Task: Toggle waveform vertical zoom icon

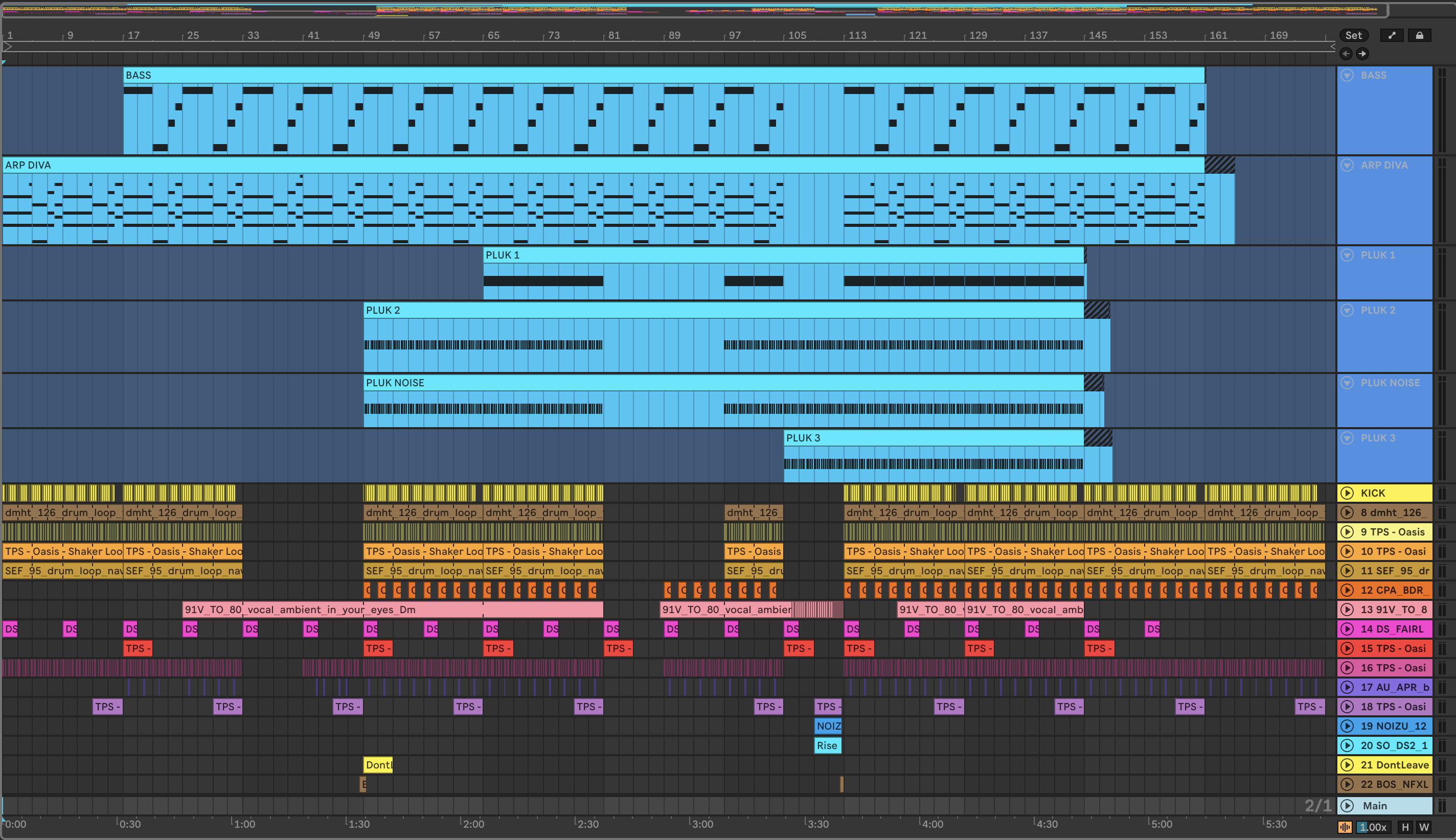Action: [x=1345, y=827]
